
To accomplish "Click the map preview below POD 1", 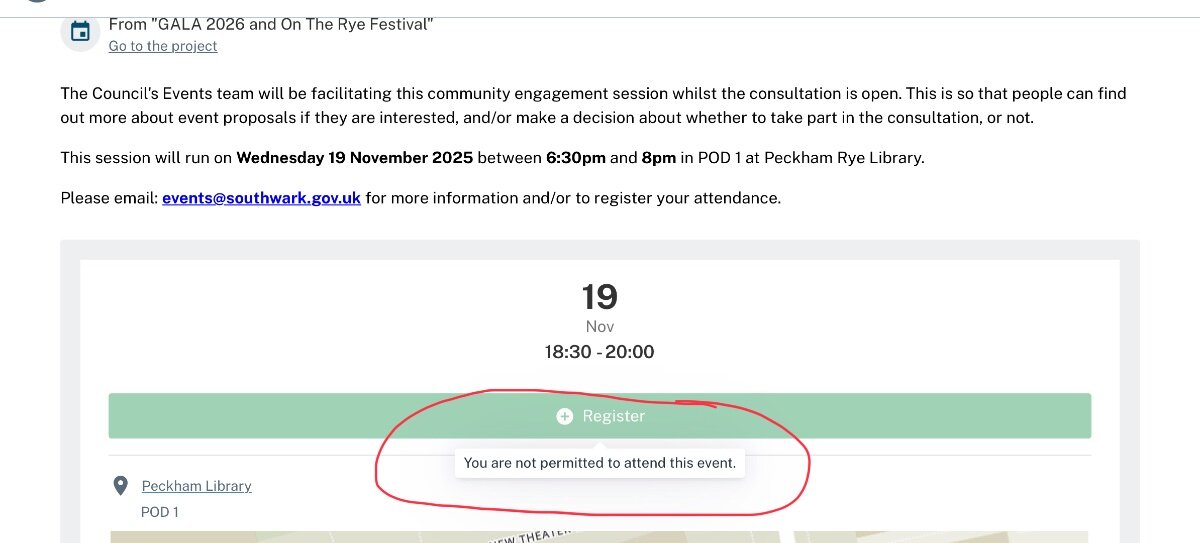I will [600, 537].
